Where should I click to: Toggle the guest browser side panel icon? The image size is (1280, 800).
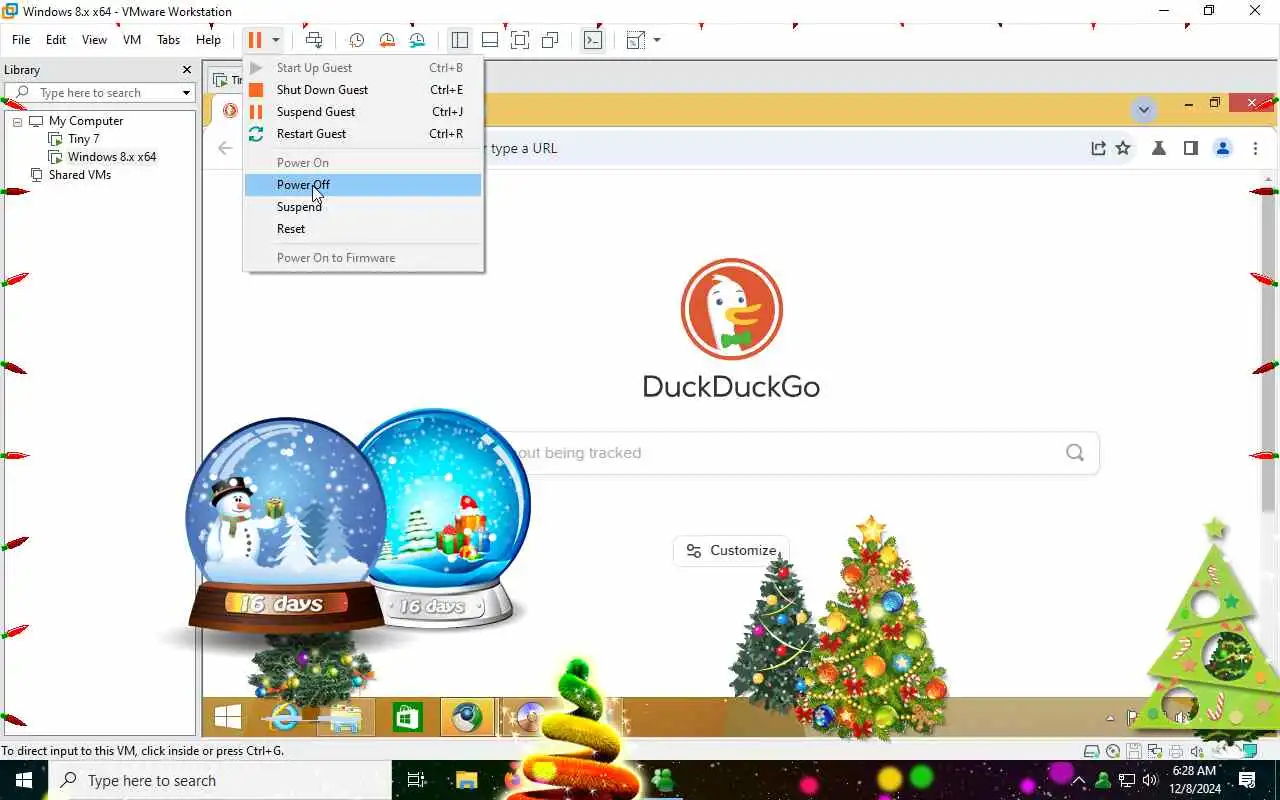pyautogui.click(x=1190, y=148)
